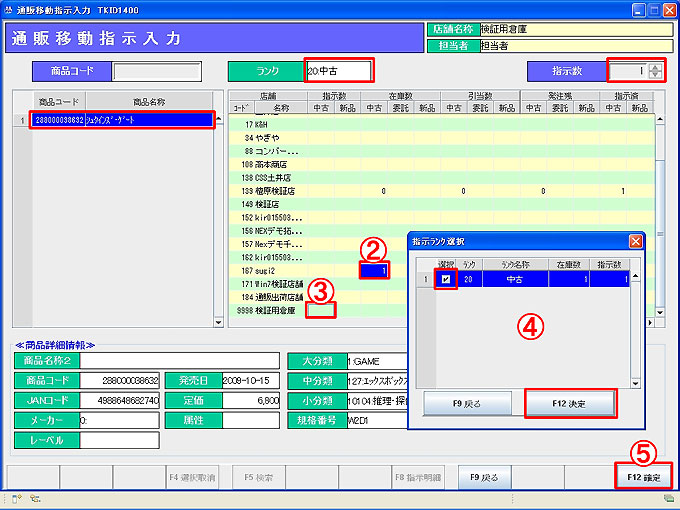This screenshot has height=510, width=680.
Task: Click store grid scrollbar up arrow
Action: (x=660, y=119)
